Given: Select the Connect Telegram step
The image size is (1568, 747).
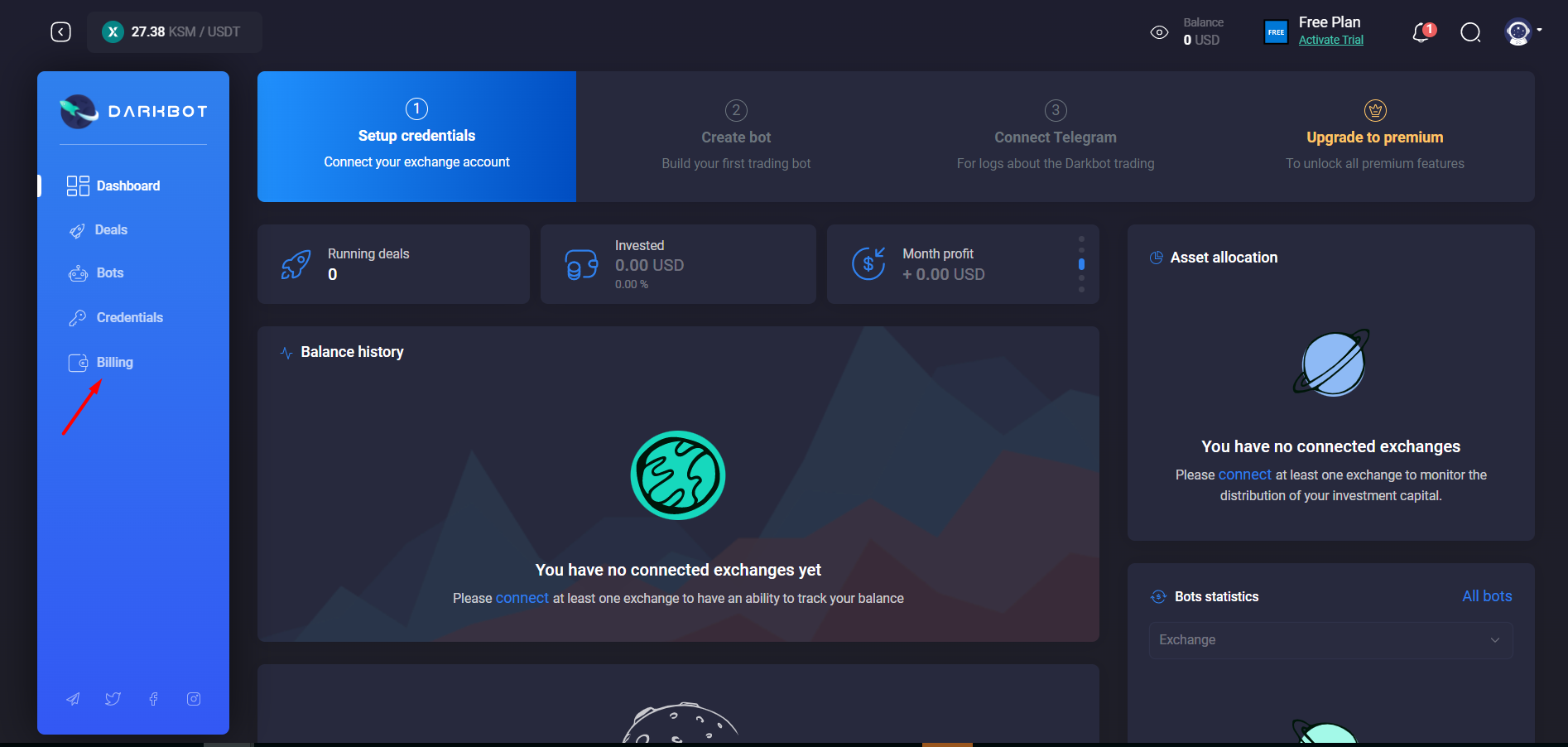Looking at the screenshot, I should point(1055,137).
